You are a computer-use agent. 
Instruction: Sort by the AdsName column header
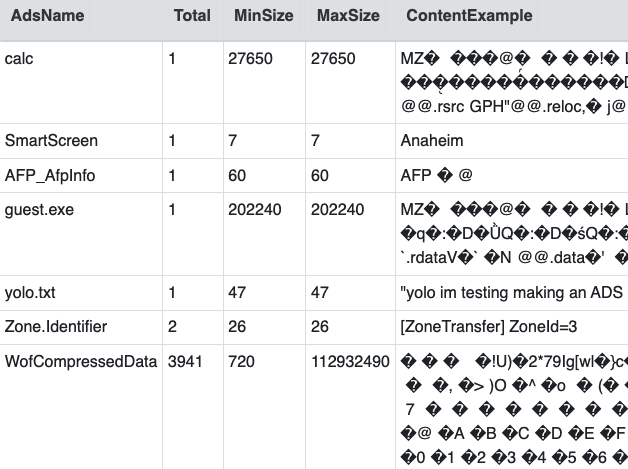click(x=48, y=16)
